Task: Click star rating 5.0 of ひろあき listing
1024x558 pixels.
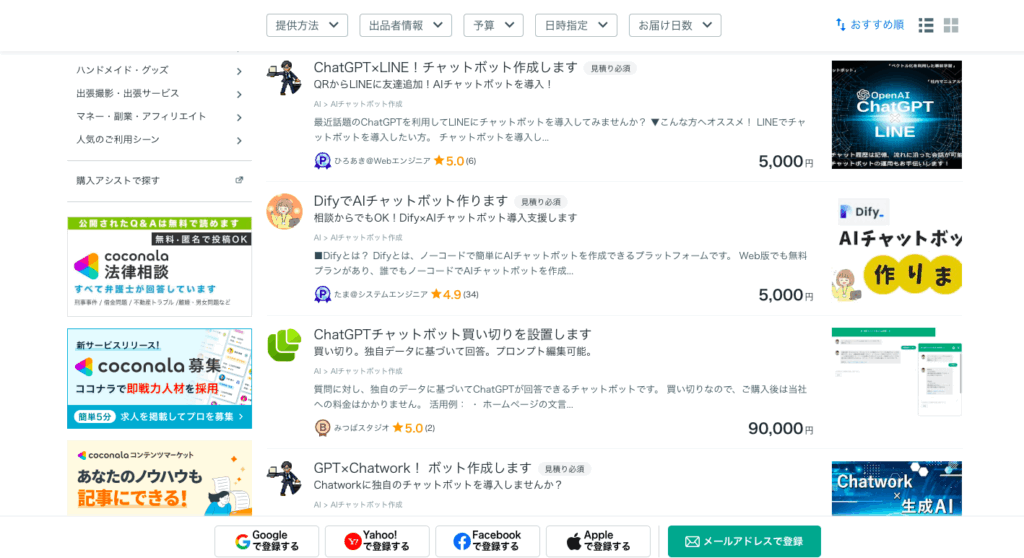Action: 449,161
